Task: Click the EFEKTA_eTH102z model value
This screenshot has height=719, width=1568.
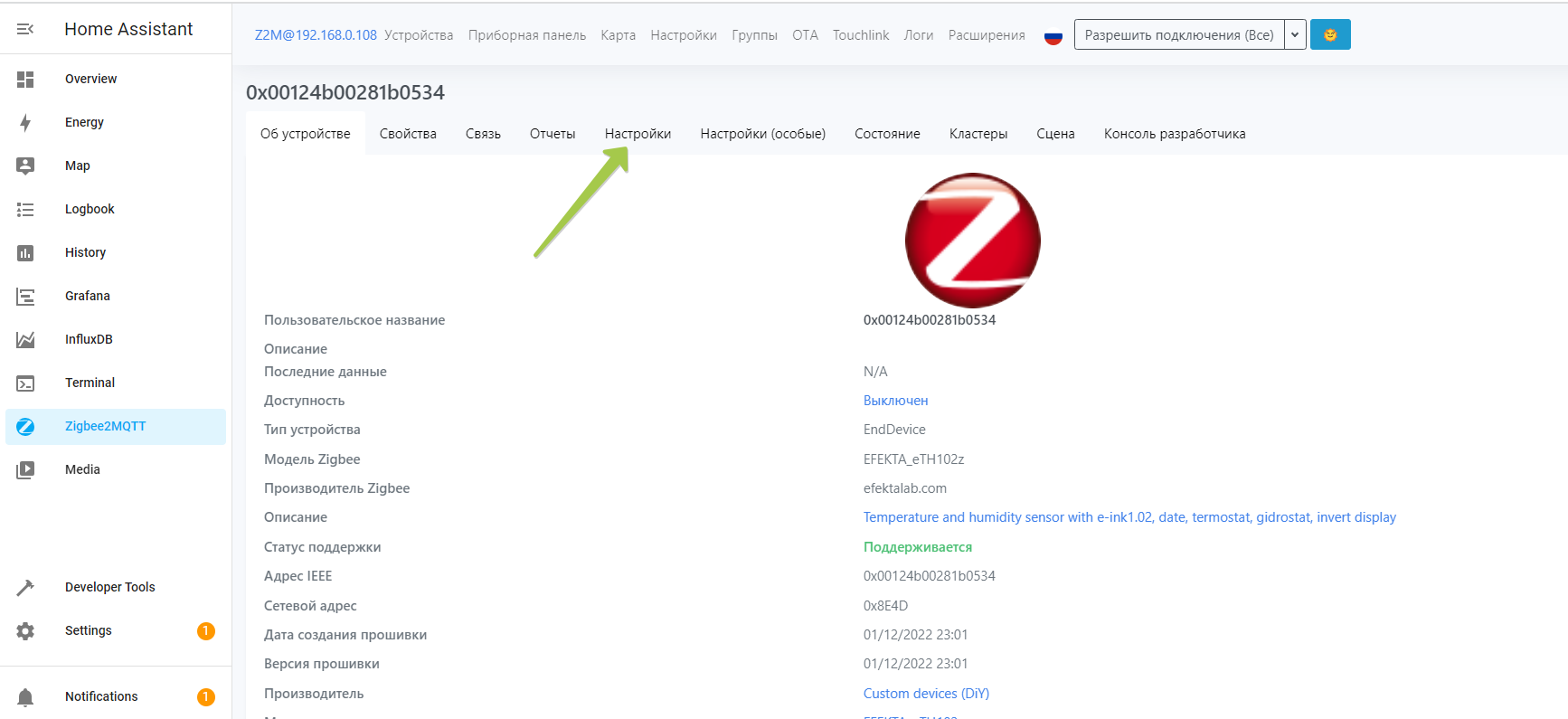Action: pyautogui.click(x=913, y=459)
